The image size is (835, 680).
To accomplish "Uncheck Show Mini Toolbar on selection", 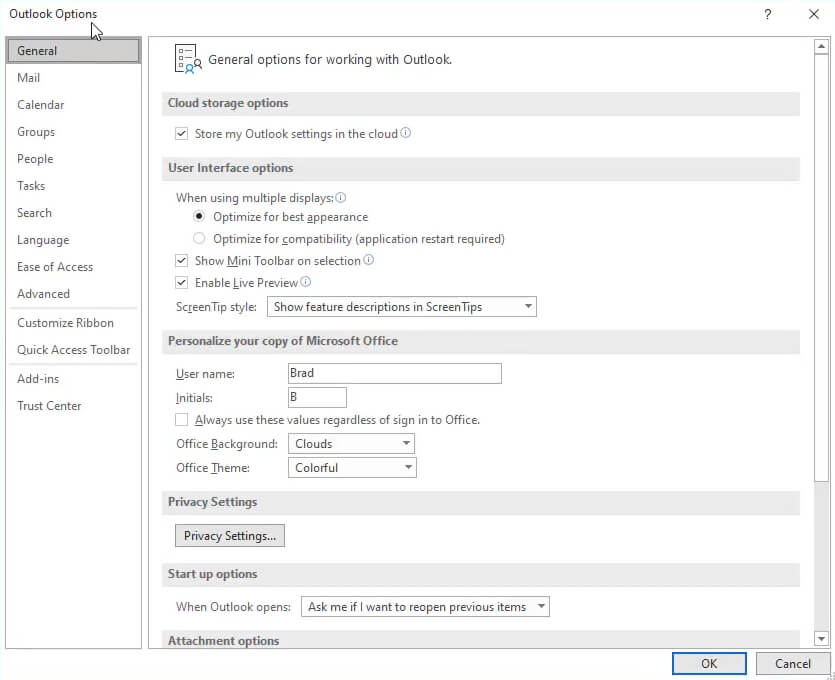I will 182,261.
